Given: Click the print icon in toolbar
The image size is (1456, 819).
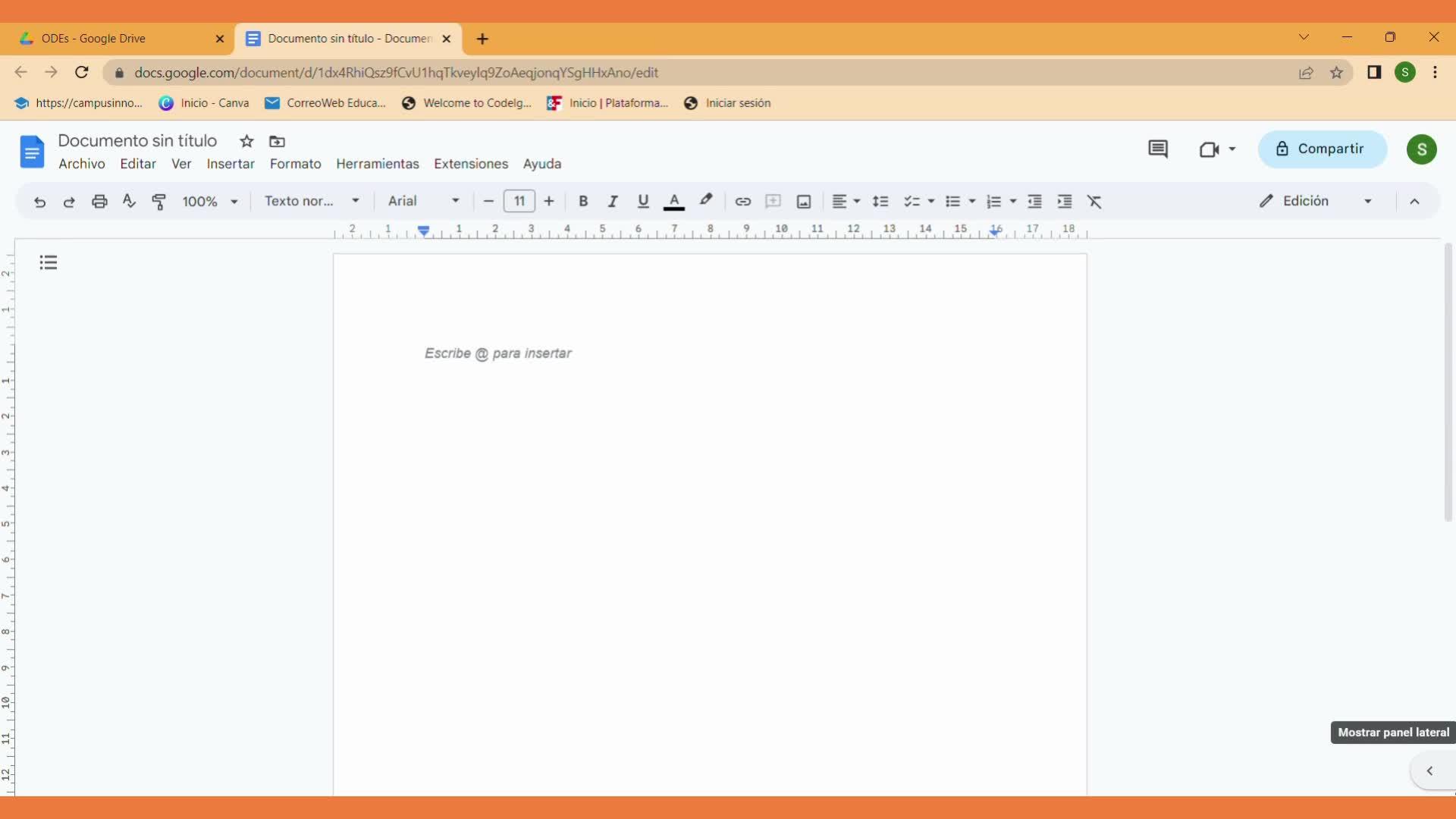Looking at the screenshot, I should pos(99,202).
